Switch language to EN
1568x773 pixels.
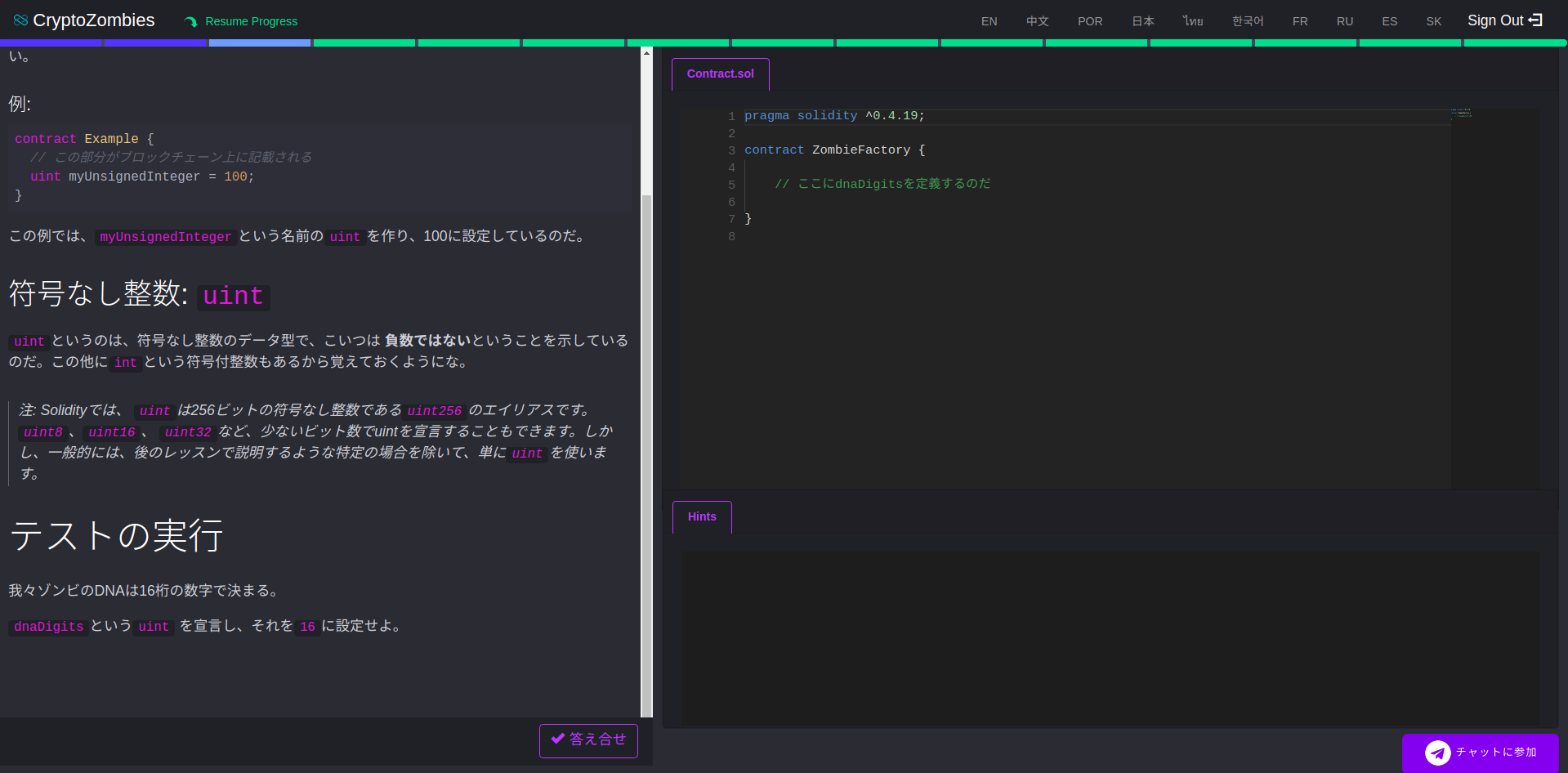click(x=989, y=21)
